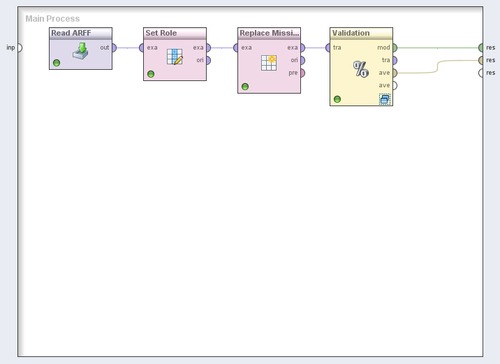Viewport: 500px width, 364px height.
Task: Click the Validation percent icon
Action: point(361,69)
